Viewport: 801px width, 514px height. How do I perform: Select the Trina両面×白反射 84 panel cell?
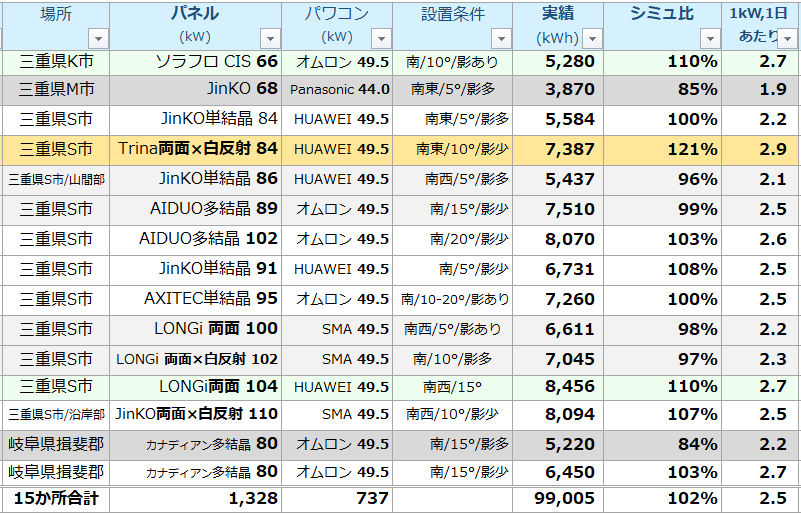[x=196, y=150]
